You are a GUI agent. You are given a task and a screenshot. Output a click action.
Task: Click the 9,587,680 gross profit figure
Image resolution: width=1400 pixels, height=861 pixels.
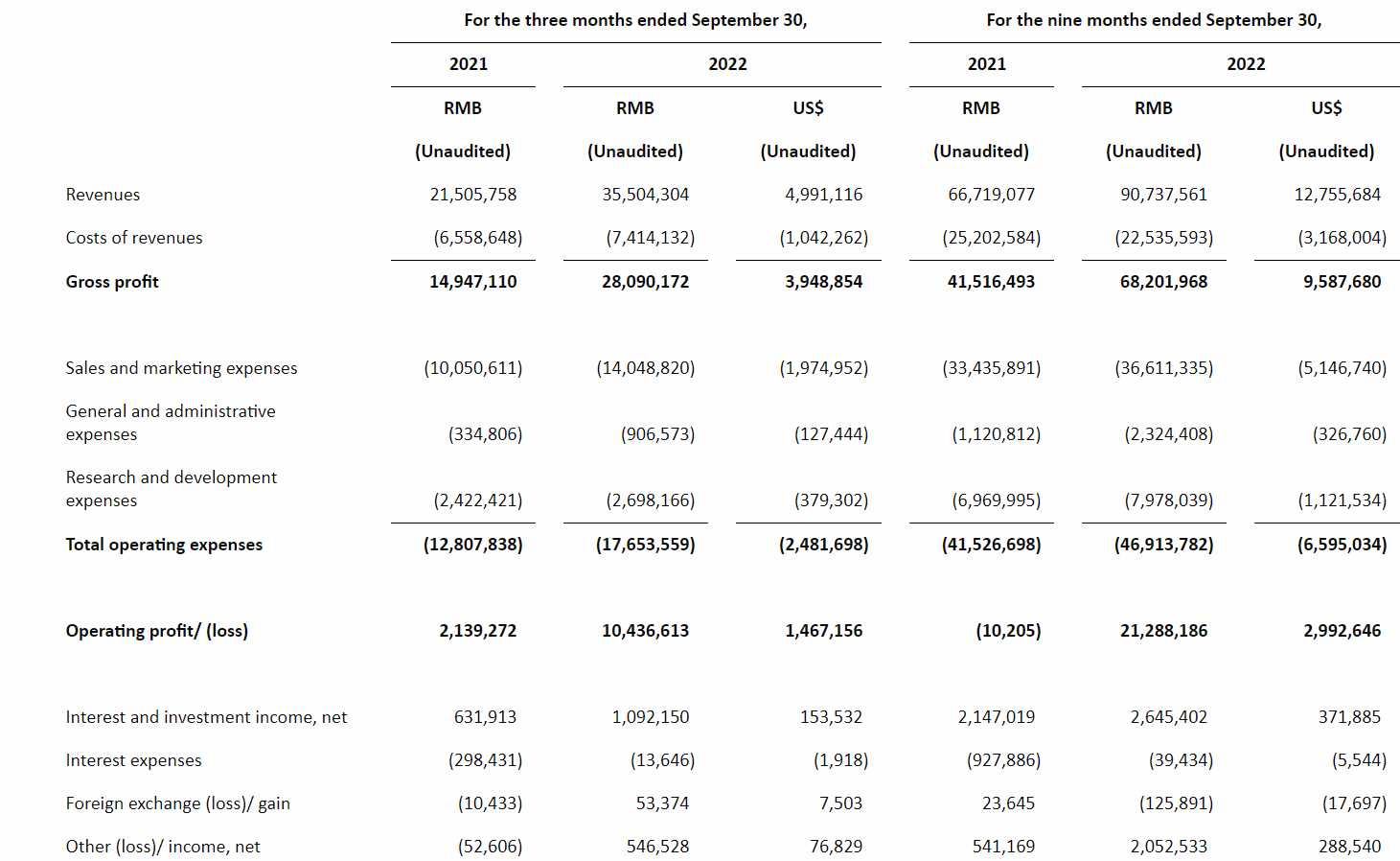coord(1342,282)
